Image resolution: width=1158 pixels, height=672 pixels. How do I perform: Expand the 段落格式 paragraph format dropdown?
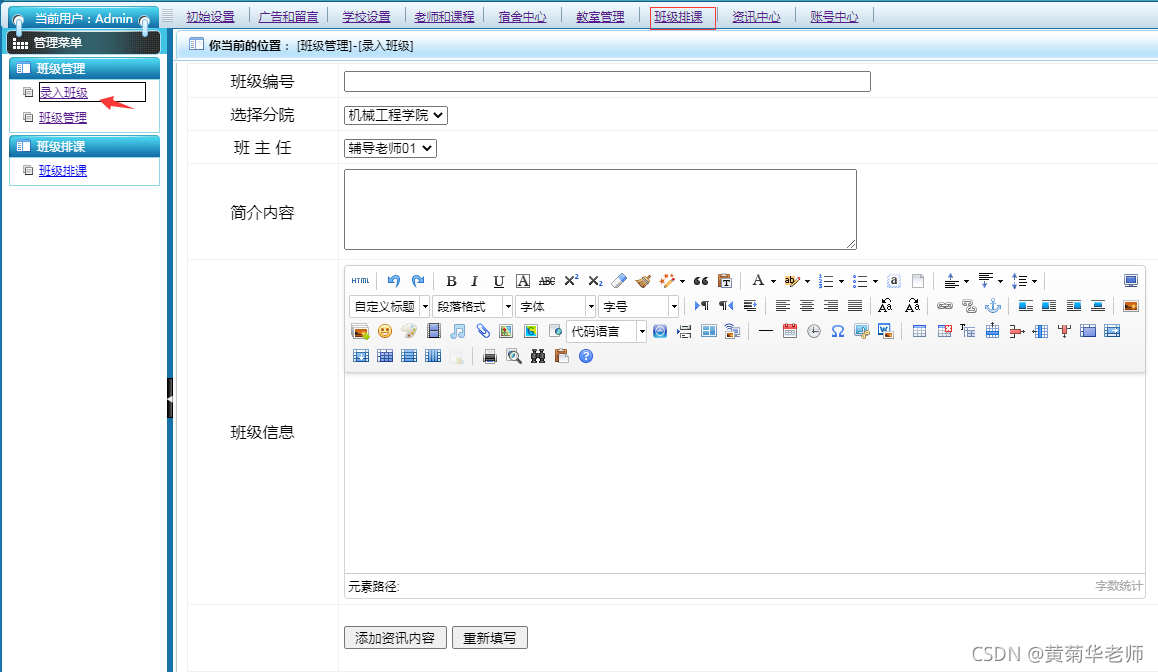pyautogui.click(x=472, y=306)
